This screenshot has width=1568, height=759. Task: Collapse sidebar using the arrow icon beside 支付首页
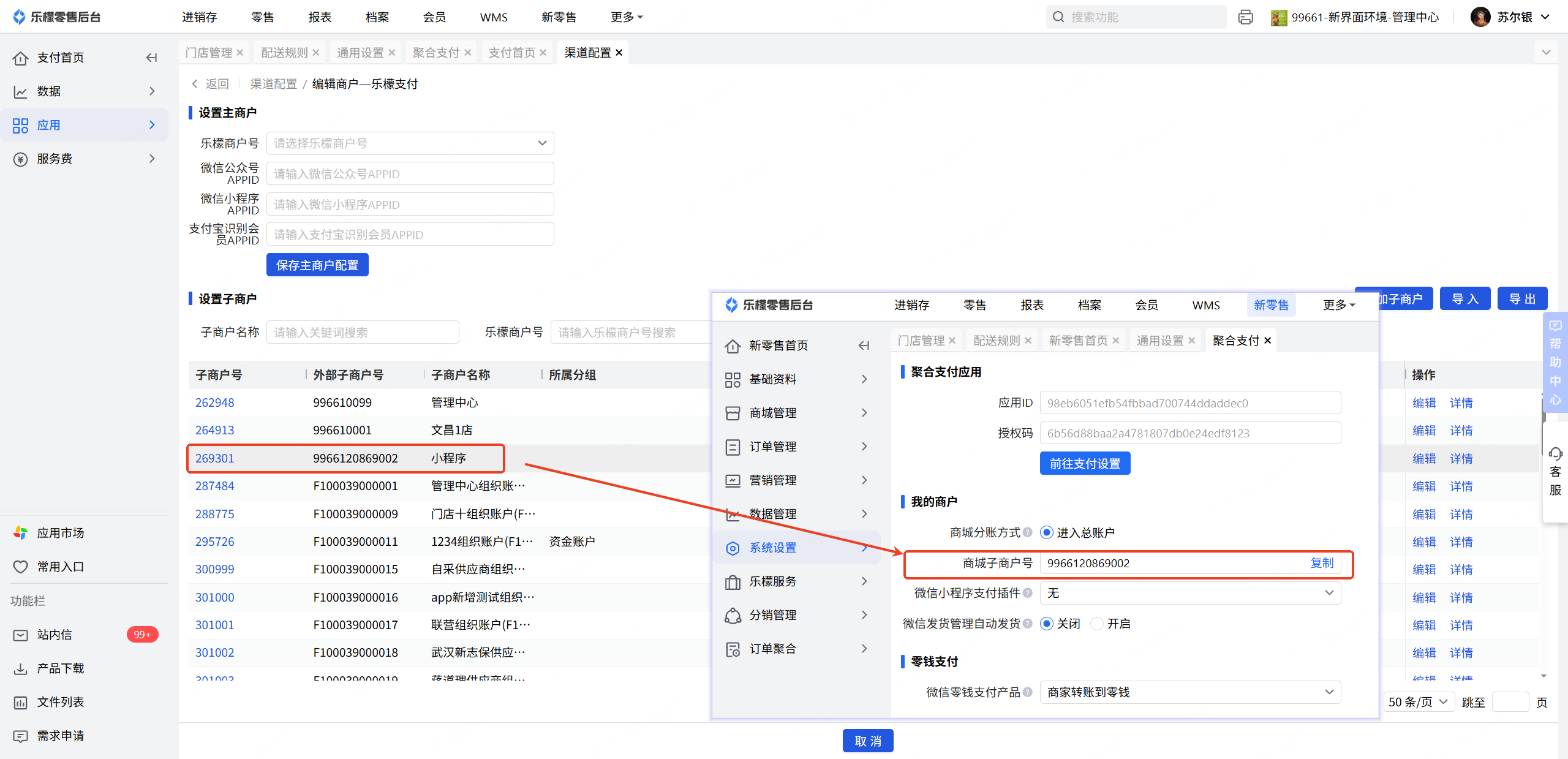click(151, 58)
